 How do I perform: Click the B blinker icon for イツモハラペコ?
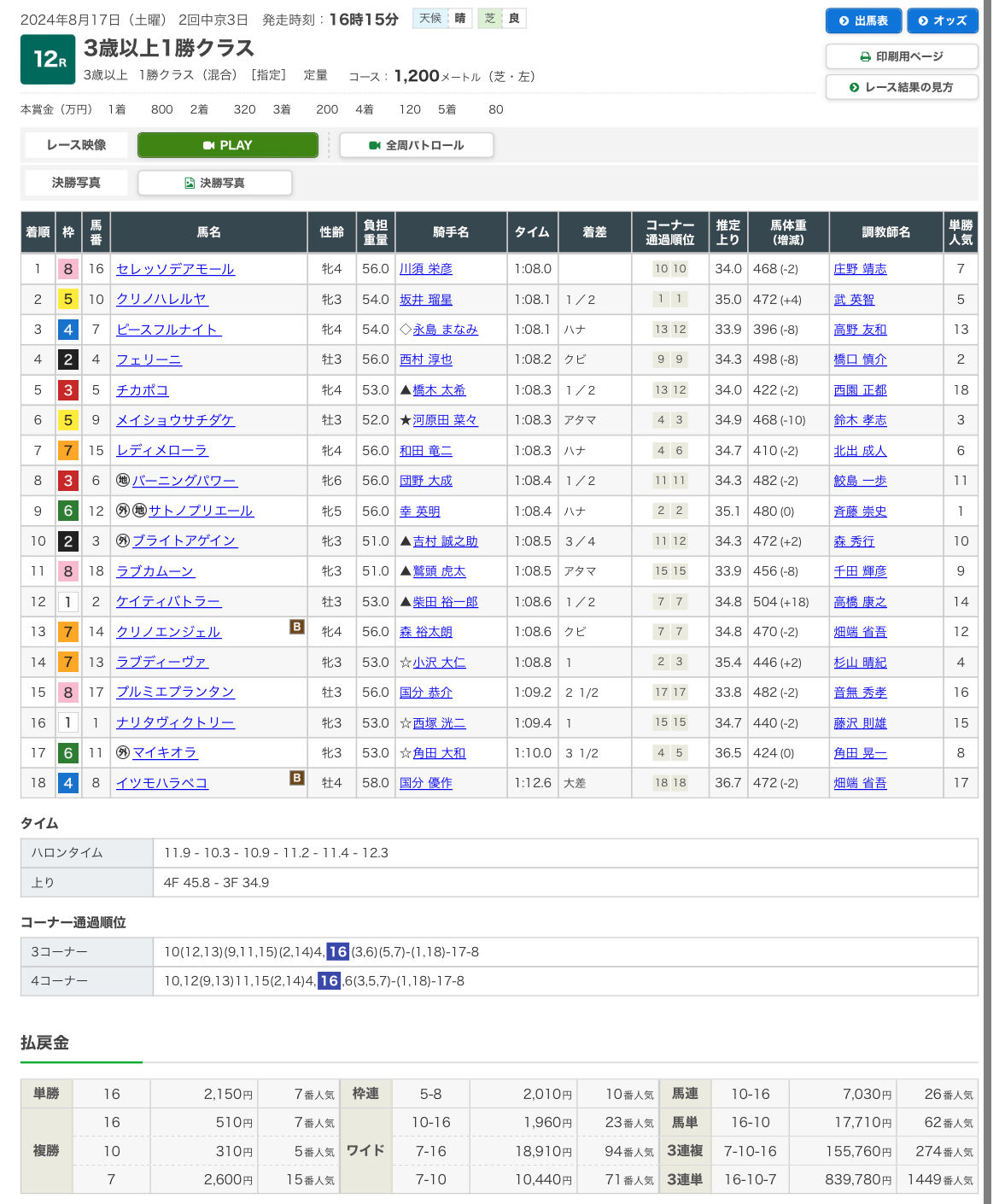pos(297,778)
